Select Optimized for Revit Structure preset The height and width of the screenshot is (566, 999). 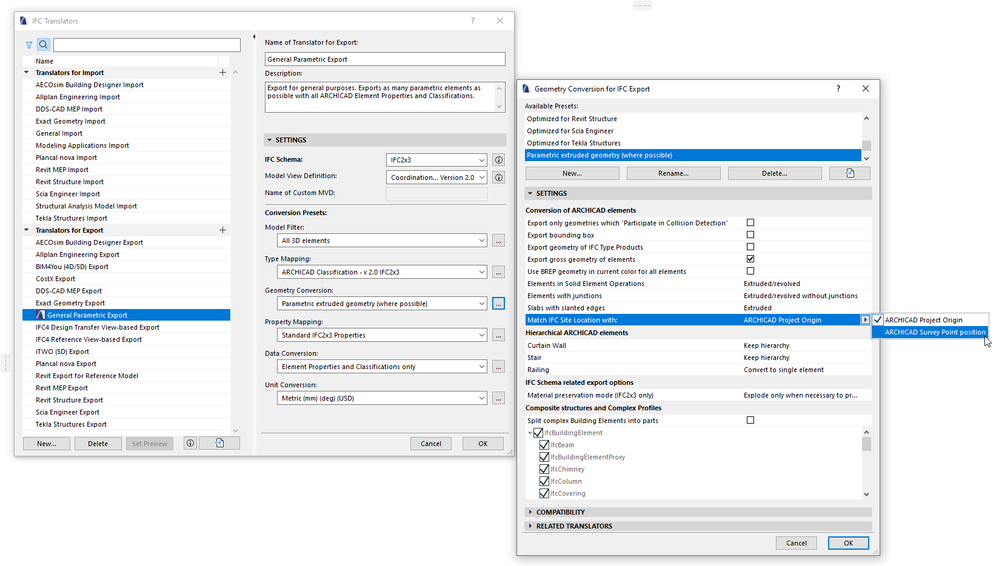click(693, 119)
